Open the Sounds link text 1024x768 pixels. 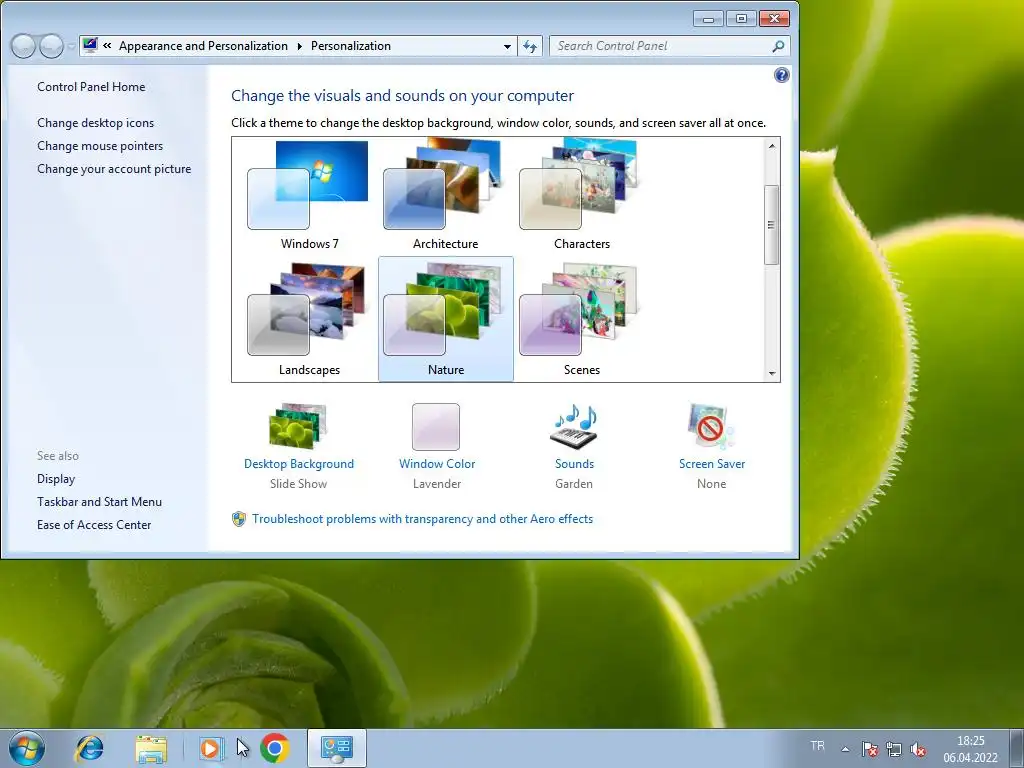point(574,464)
